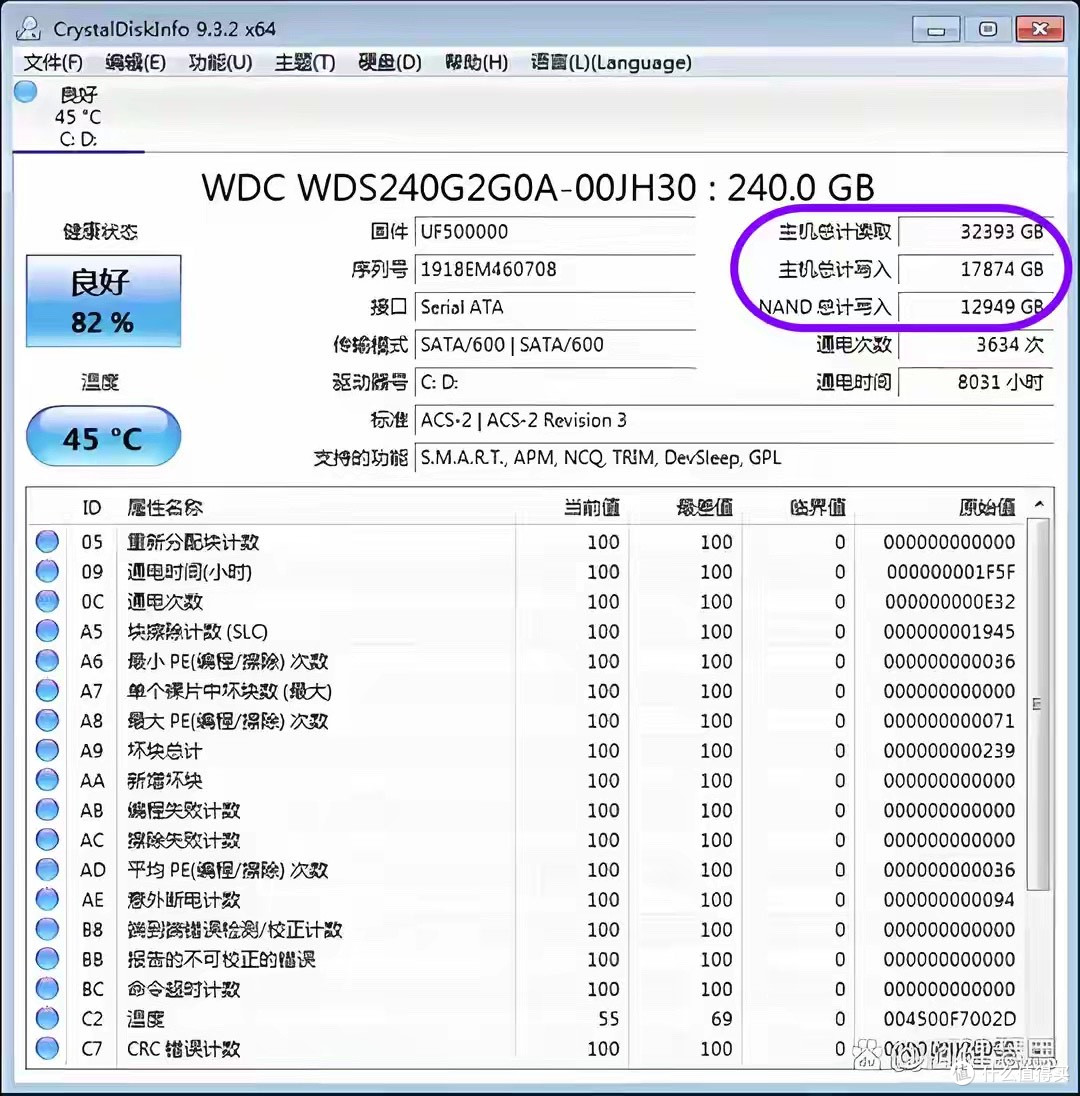The width and height of the screenshot is (1080, 1096).
Task: Open the 语言(L)(Language) menu
Action: (x=611, y=63)
